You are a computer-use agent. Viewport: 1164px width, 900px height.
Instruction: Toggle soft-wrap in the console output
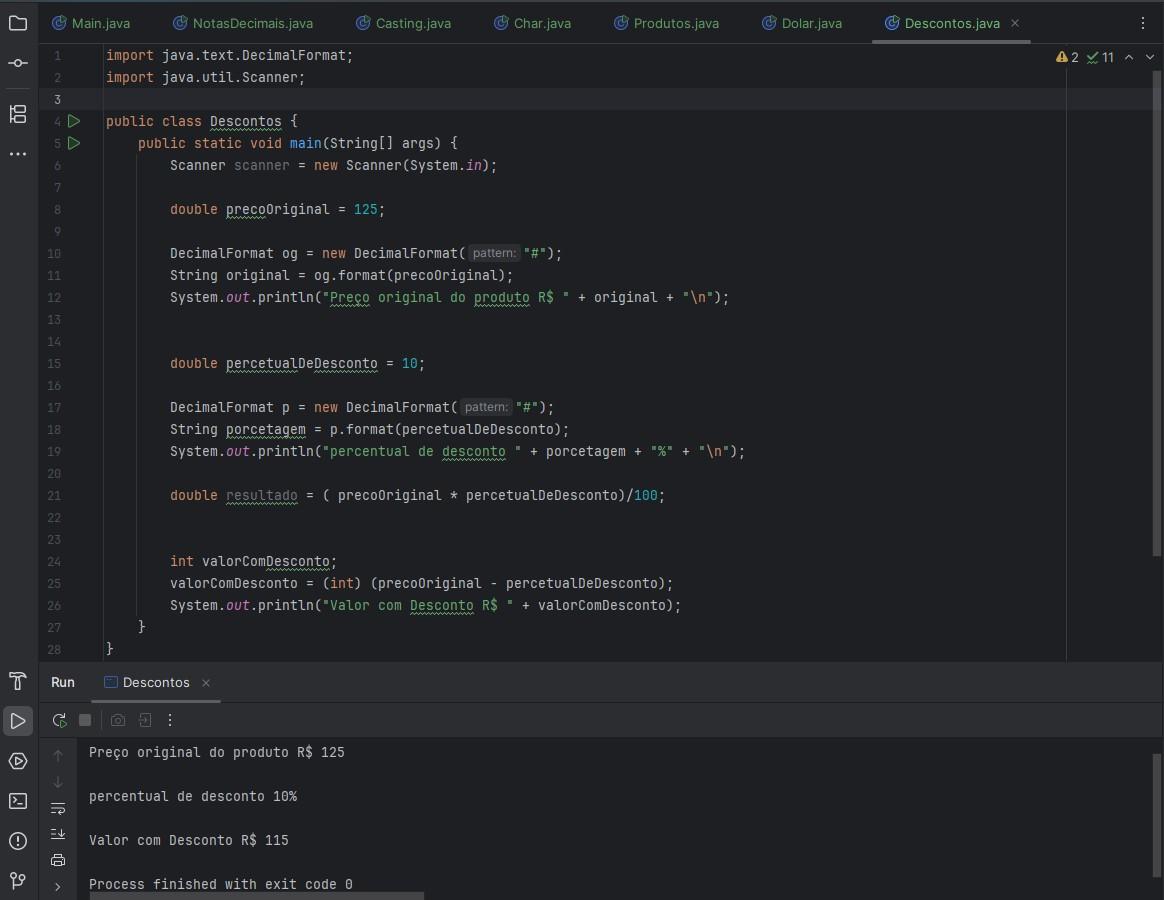58,808
